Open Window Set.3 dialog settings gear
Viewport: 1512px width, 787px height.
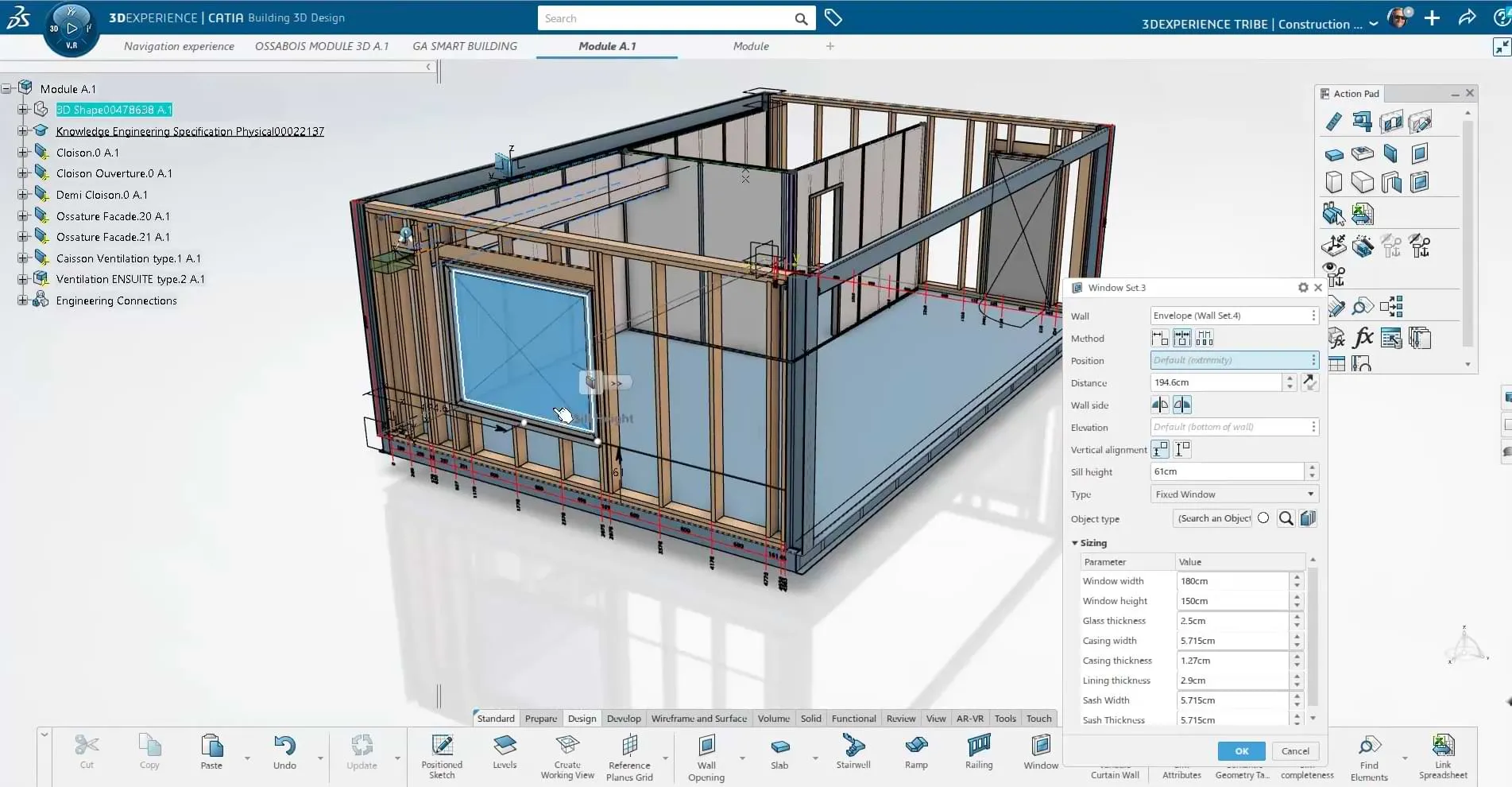click(1303, 288)
